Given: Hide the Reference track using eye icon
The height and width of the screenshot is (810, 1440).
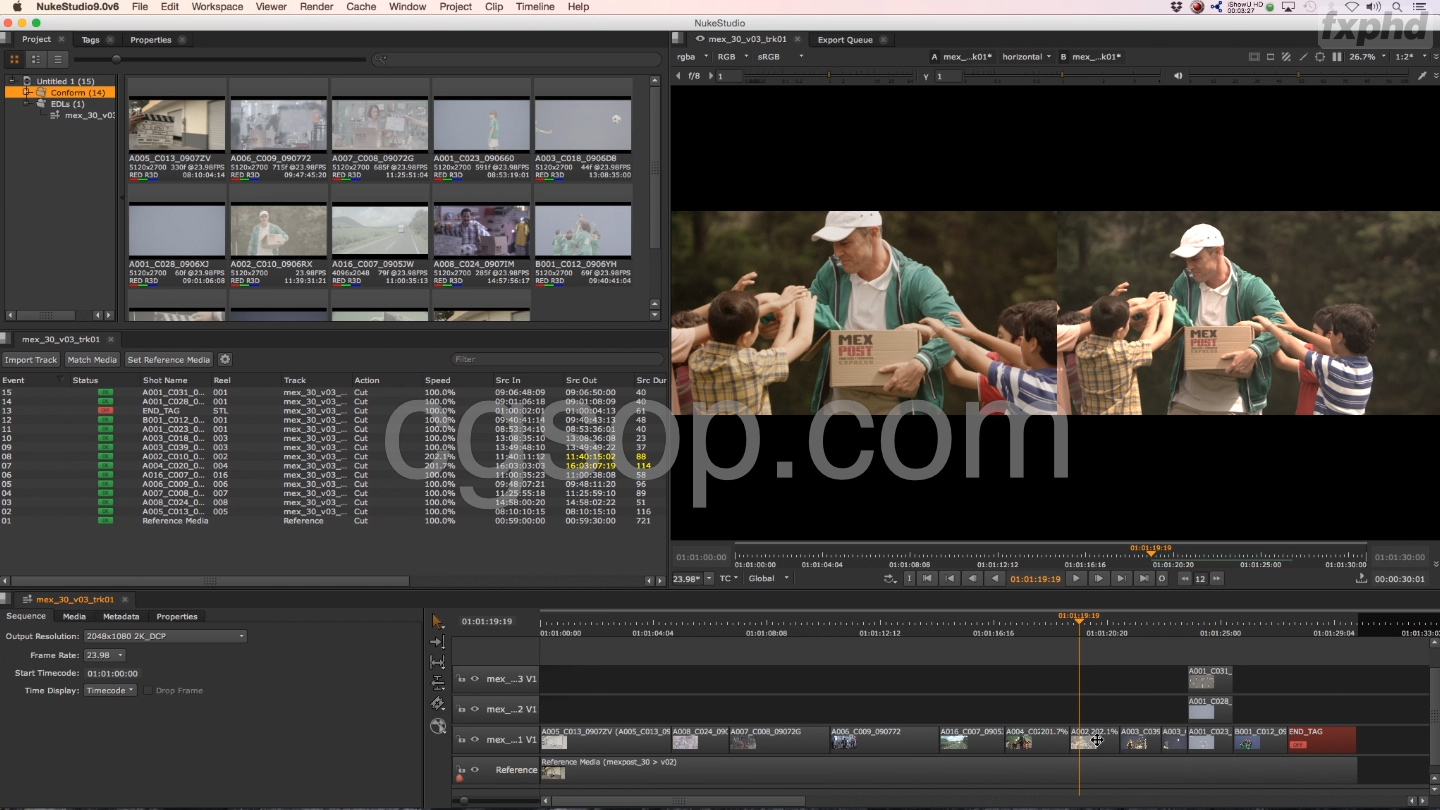Looking at the screenshot, I should pyautogui.click(x=475, y=770).
